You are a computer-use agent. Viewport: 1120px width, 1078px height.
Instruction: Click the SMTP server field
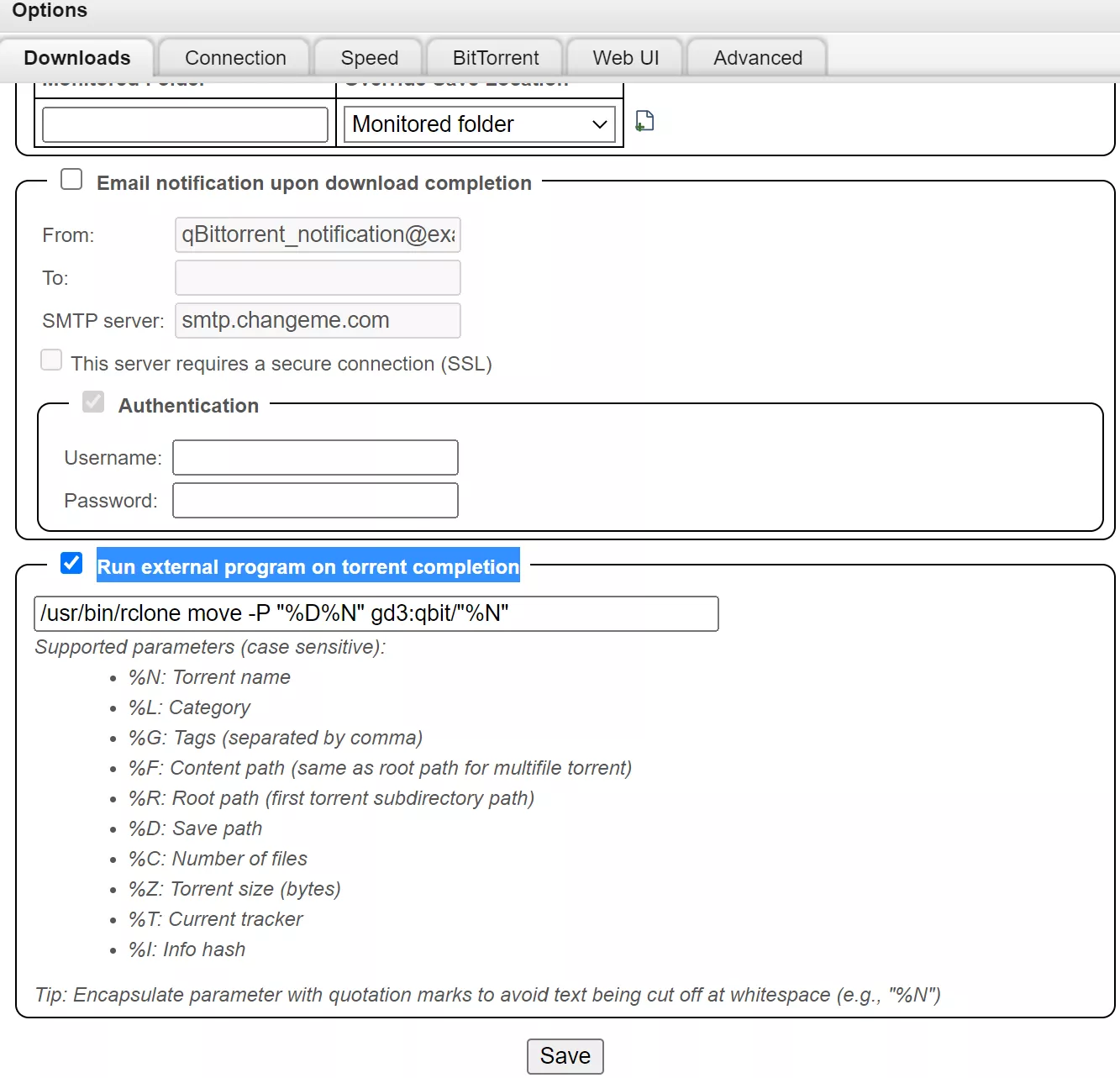click(318, 321)
